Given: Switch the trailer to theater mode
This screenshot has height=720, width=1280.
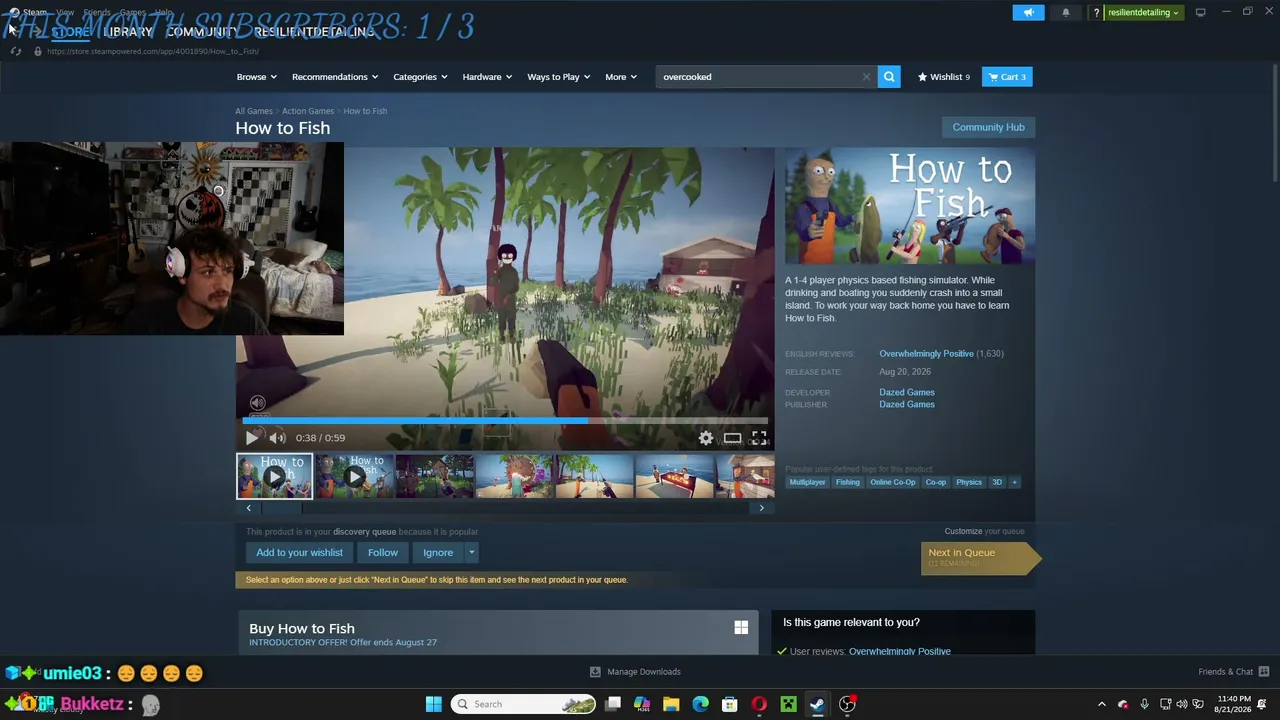Looking at the screenshot, I should click(733, 438).
